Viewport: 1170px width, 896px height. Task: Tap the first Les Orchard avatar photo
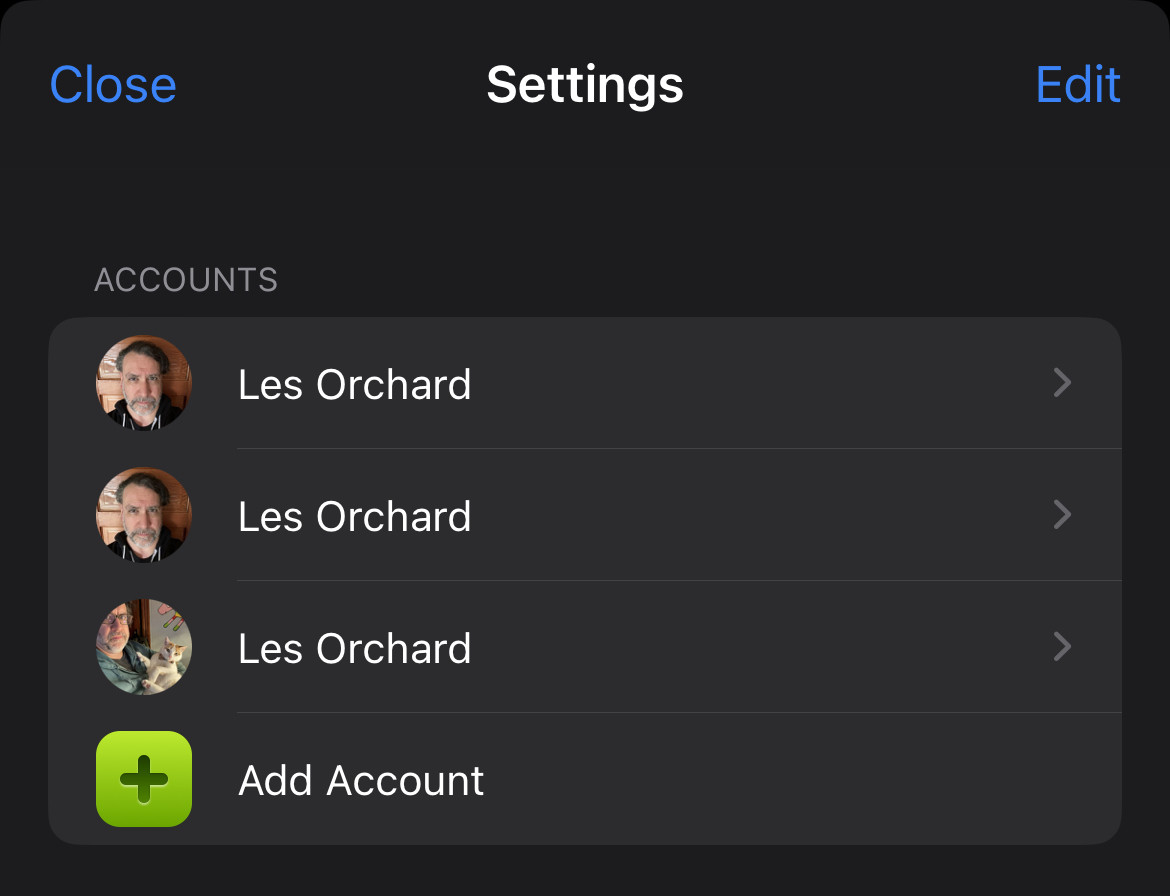pos(144,383)
